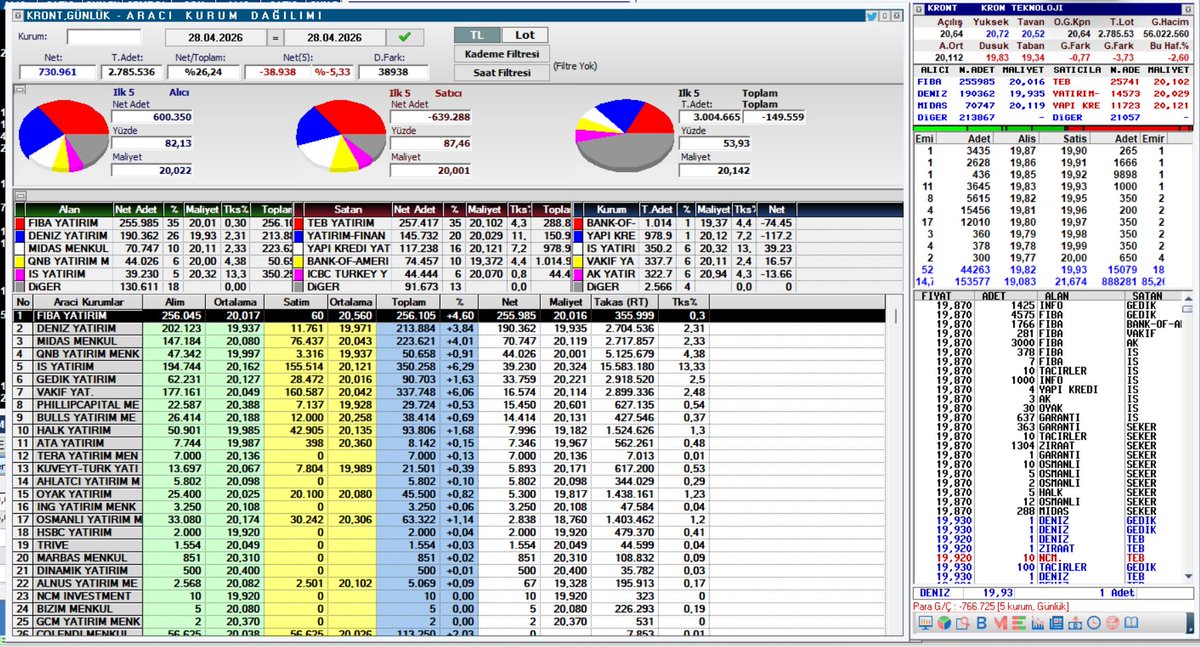1200x647 pixels.
Task: Click the Kurum input field
Action: pos(104,37)
